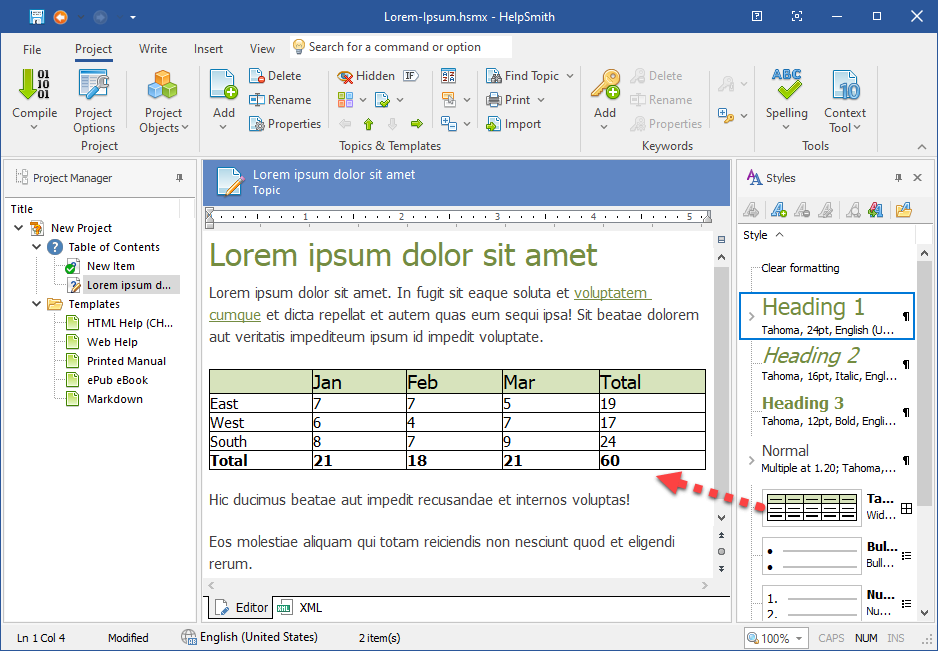Click the command search box

401,47
